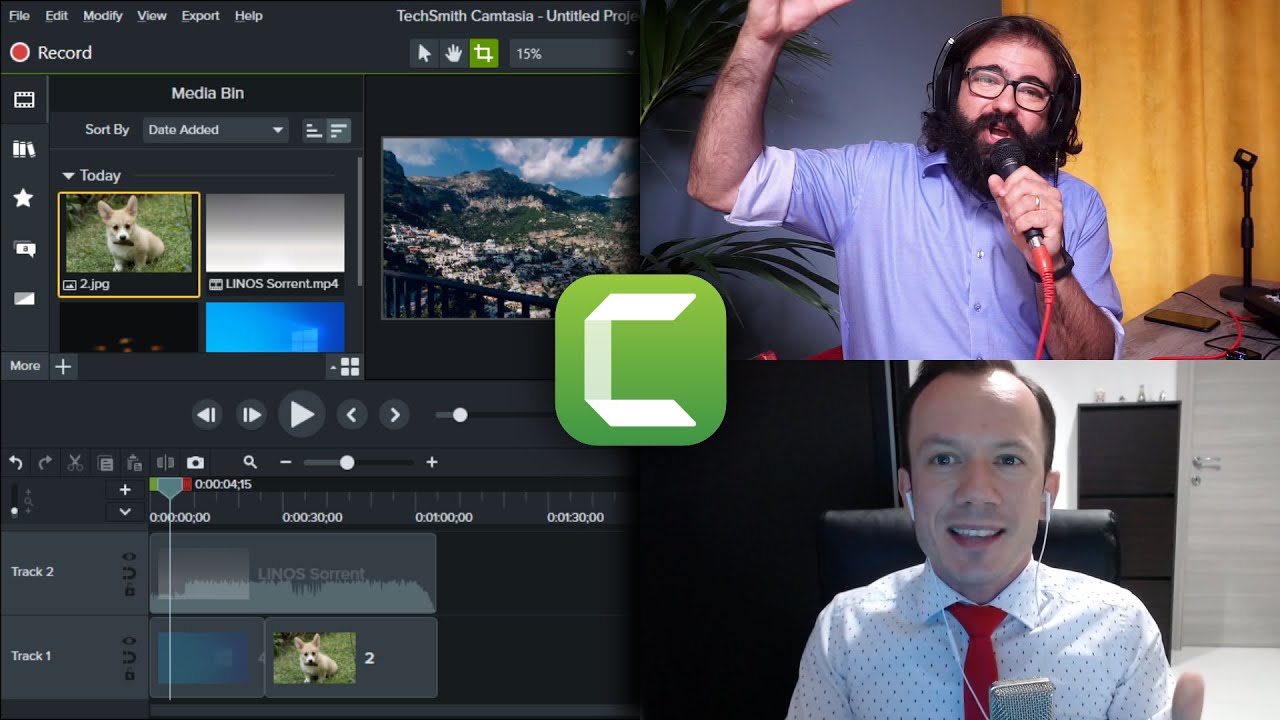This screenshot has height=720, width=1280.
Task: Zoom in timeline with plus icon
Action: 432,462
